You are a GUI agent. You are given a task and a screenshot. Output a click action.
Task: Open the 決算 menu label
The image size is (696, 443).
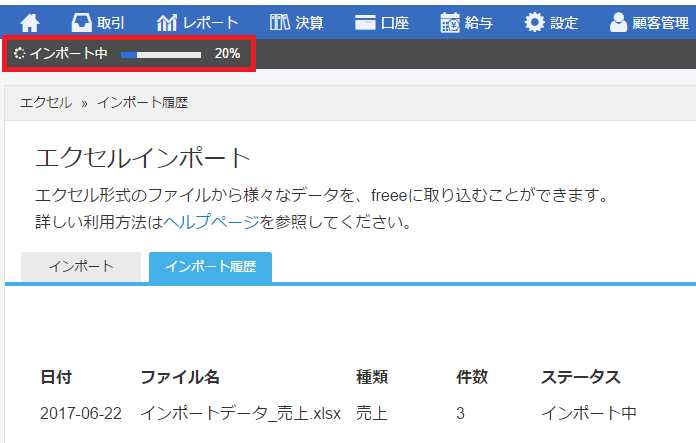pos(309,23)
